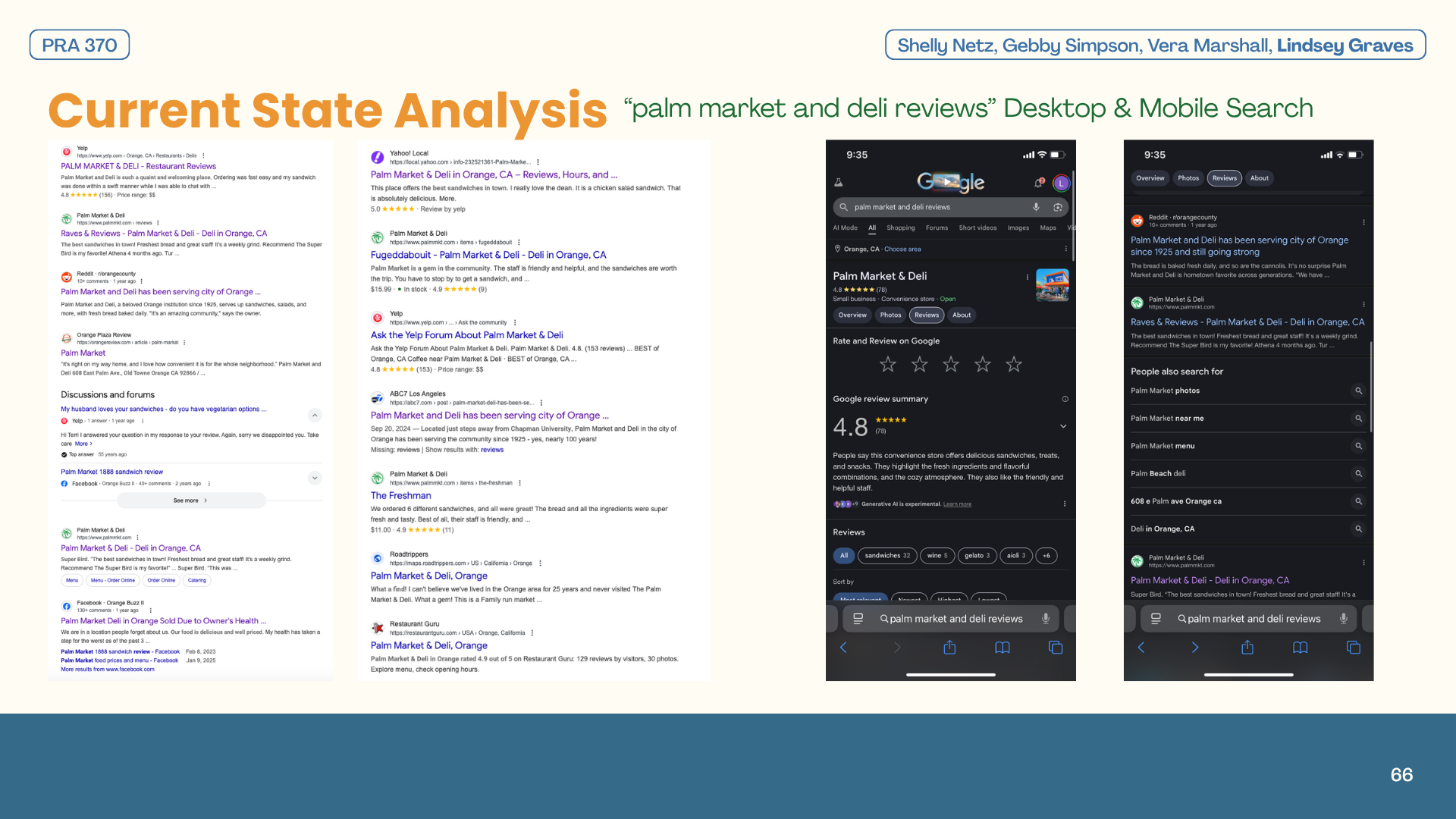Rate five stars on Google
Viewport: 1456px width, 819px height.
click(1014, 365)
